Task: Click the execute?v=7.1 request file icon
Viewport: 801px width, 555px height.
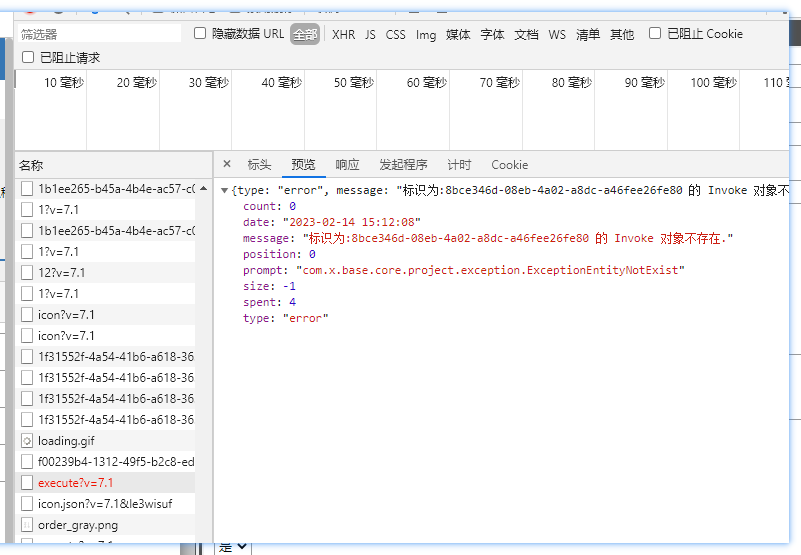Action: pyautogui.click(x=27, y=483)
